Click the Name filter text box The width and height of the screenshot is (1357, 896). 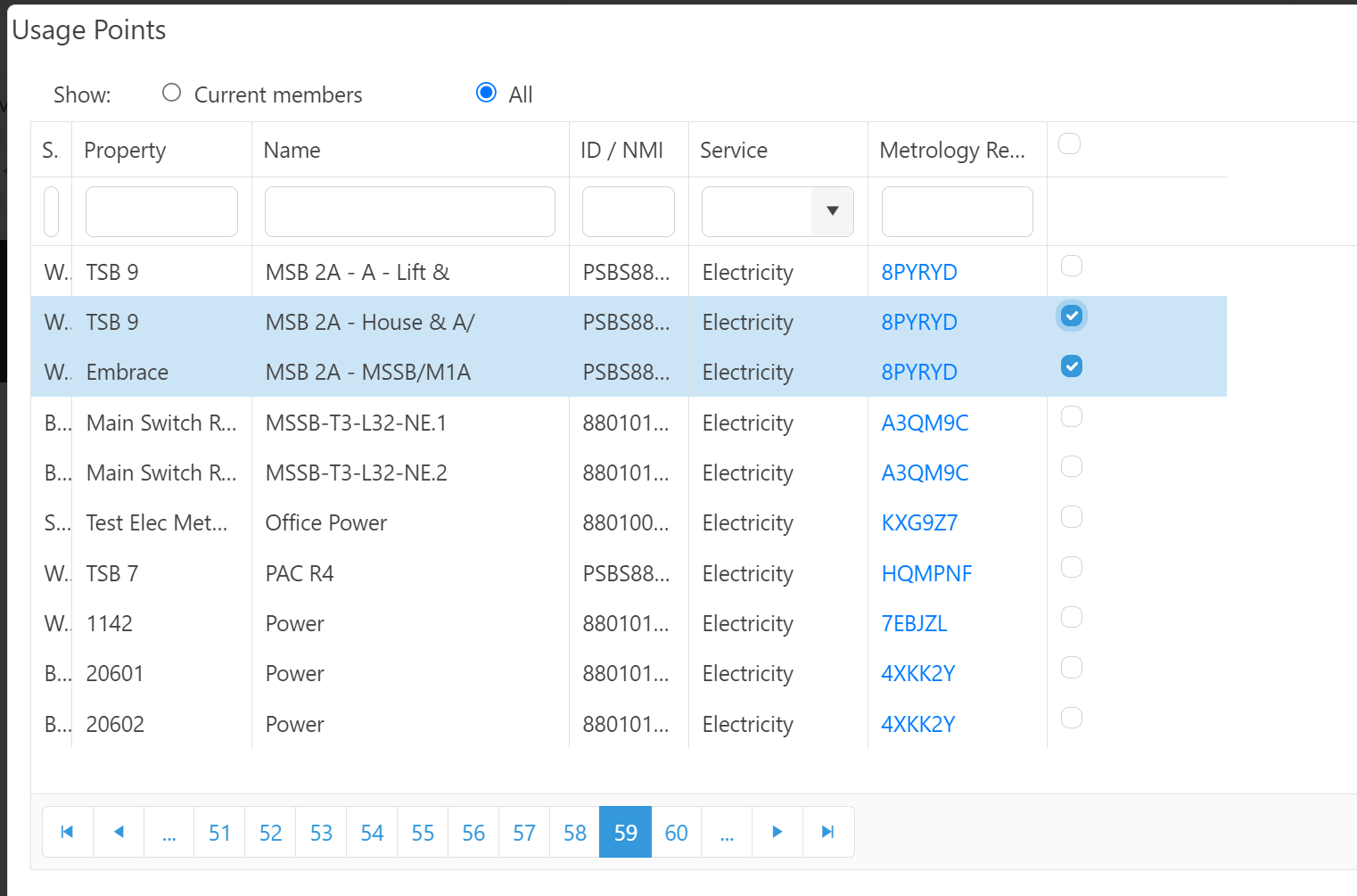[x=410, y=211]
